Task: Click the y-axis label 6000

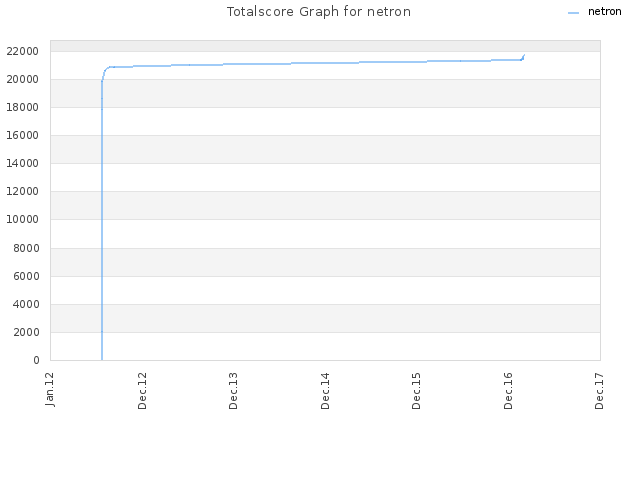Action: [26, 276]
